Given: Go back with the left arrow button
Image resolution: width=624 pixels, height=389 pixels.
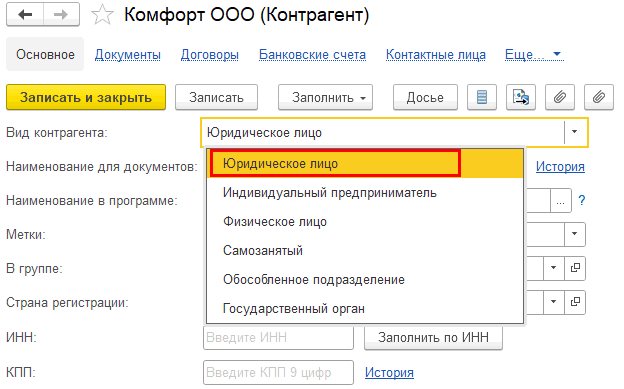Looking at the screenshot, I should tap(25, 15).
